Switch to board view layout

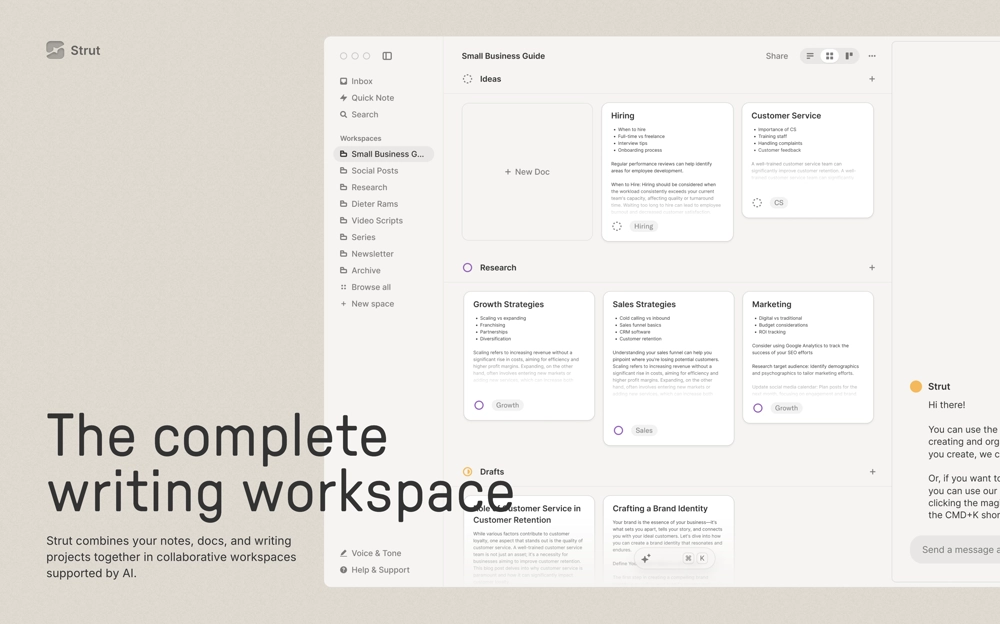coord(849,56)
